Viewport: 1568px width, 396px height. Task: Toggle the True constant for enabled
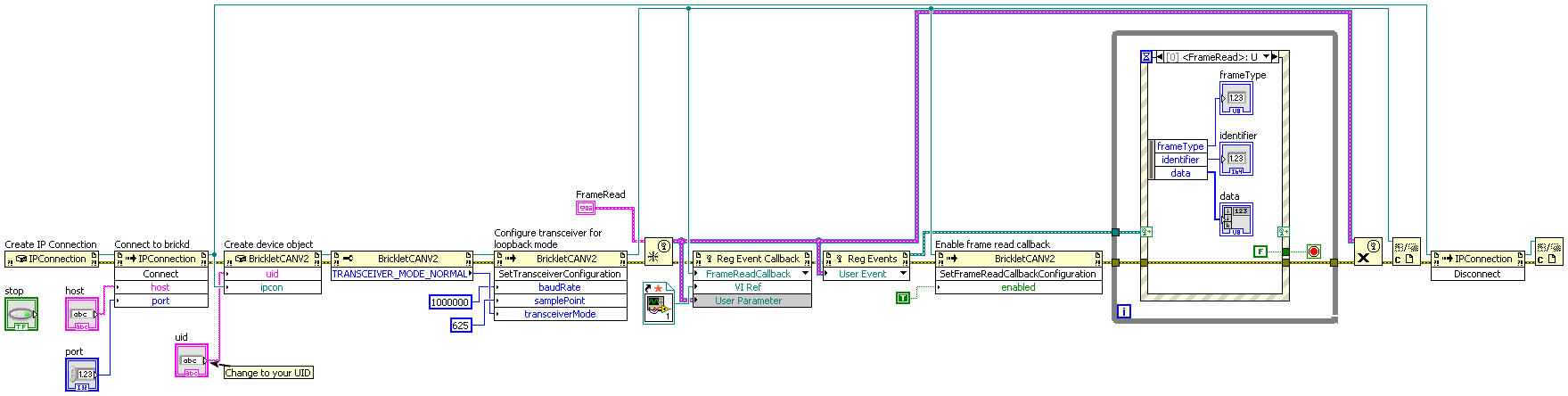pyautogui.click(x=903, y=297)
